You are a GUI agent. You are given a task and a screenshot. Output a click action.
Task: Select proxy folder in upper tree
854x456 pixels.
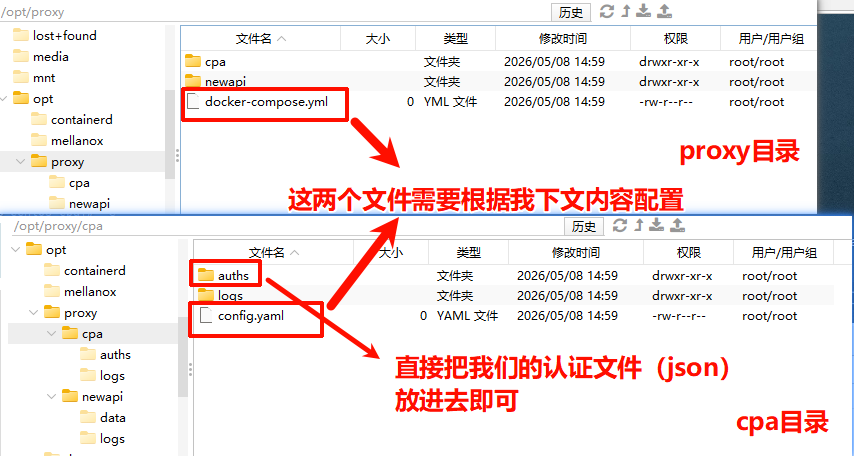pos(68,162)
